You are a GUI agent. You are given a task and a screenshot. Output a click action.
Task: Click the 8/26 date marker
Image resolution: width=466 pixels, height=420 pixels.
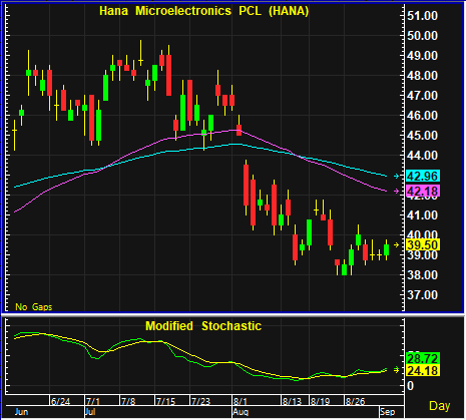(355, 401)
